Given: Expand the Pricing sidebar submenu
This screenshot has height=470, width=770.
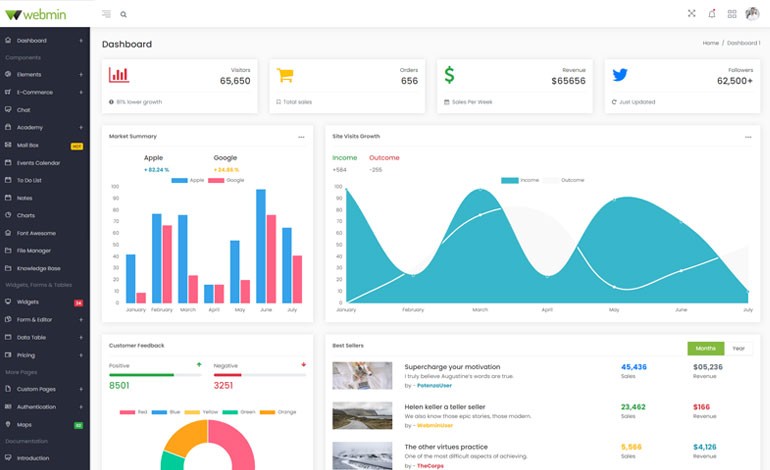Looking at the screenshot, I should point(81,355).
